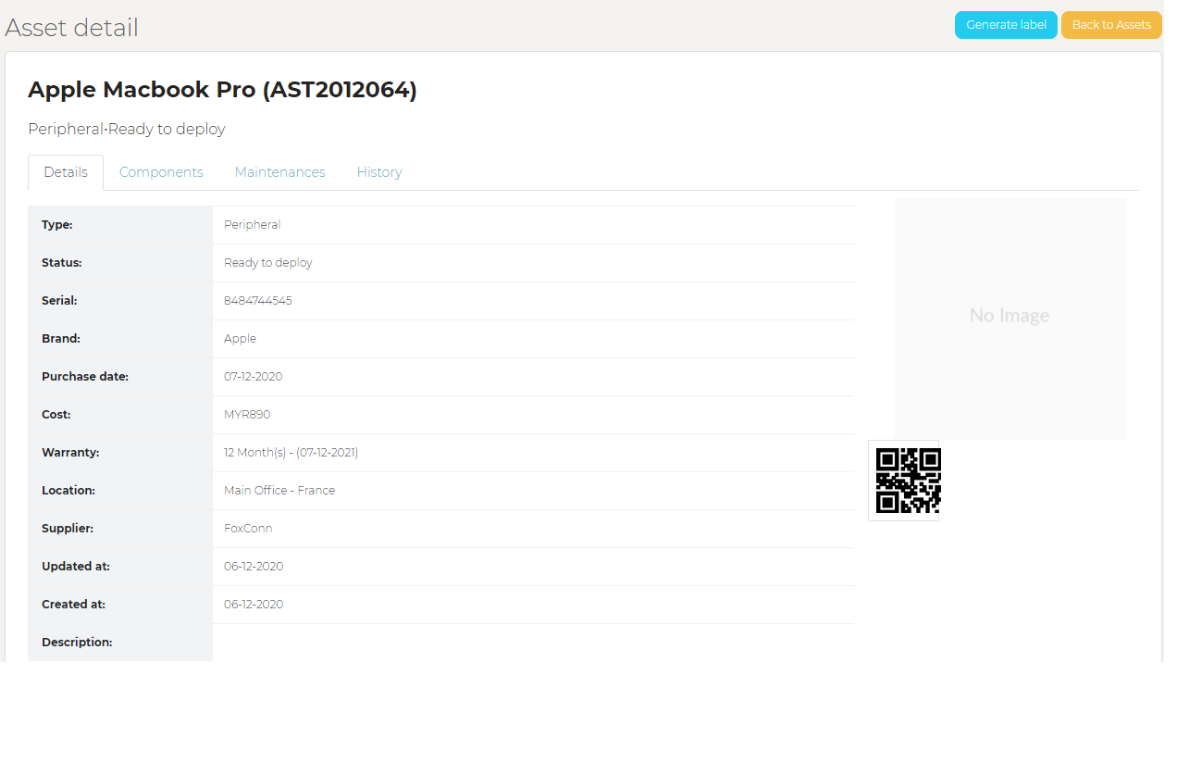Viewport: 1180px width, 762px height.
Task: Click the Brand value Apple
Action: pos(240,339)
